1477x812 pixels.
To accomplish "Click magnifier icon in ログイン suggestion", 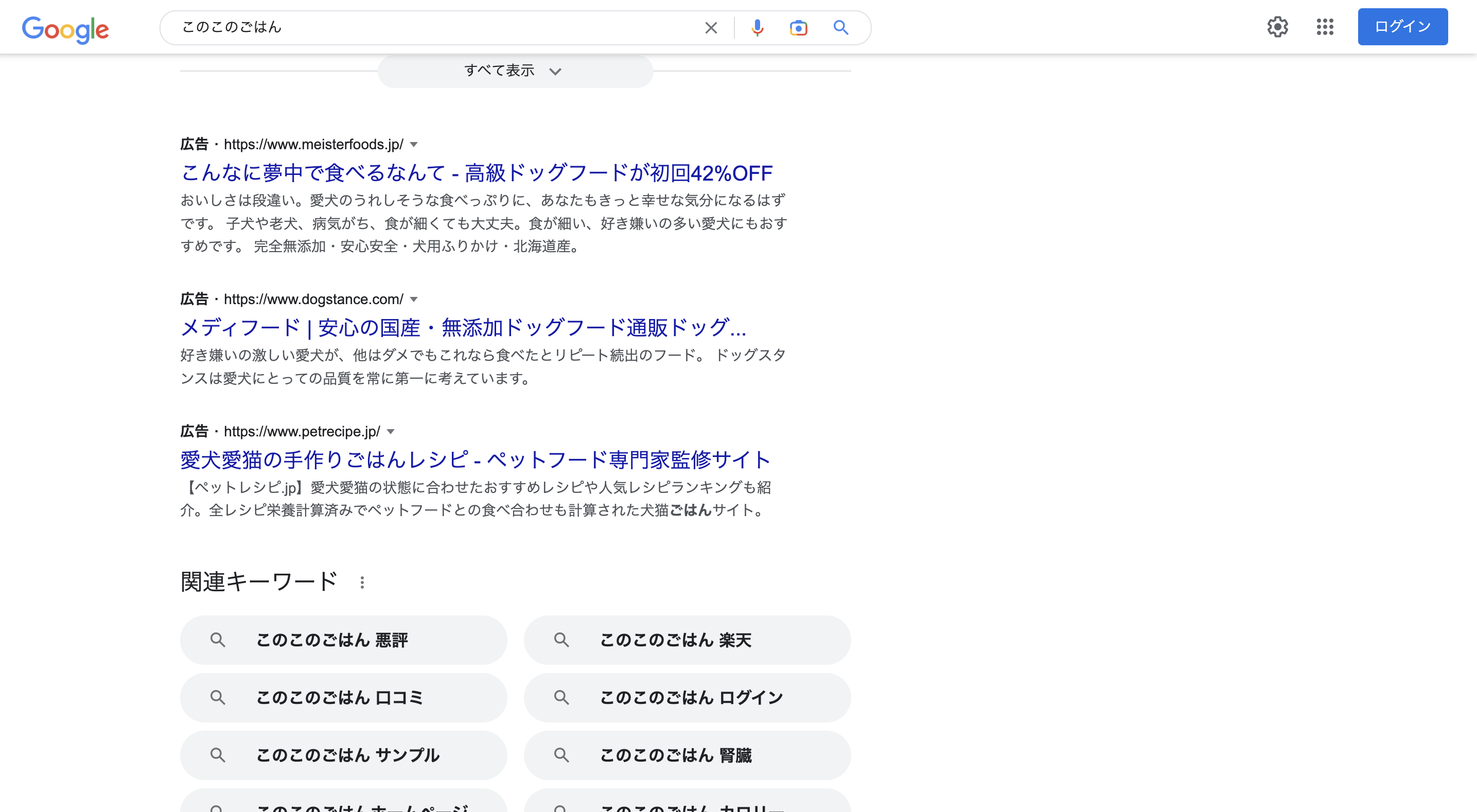I will 561,698.
